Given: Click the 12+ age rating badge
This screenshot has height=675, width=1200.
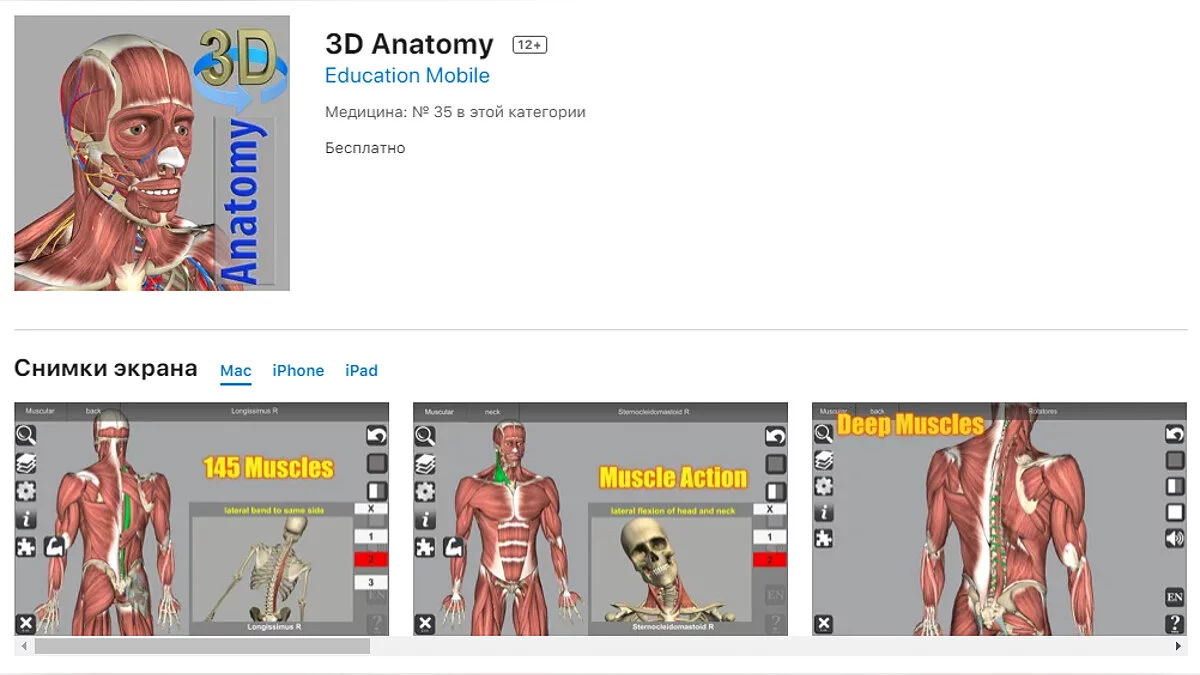Looking at the screenshot, I should coord(530,45).
